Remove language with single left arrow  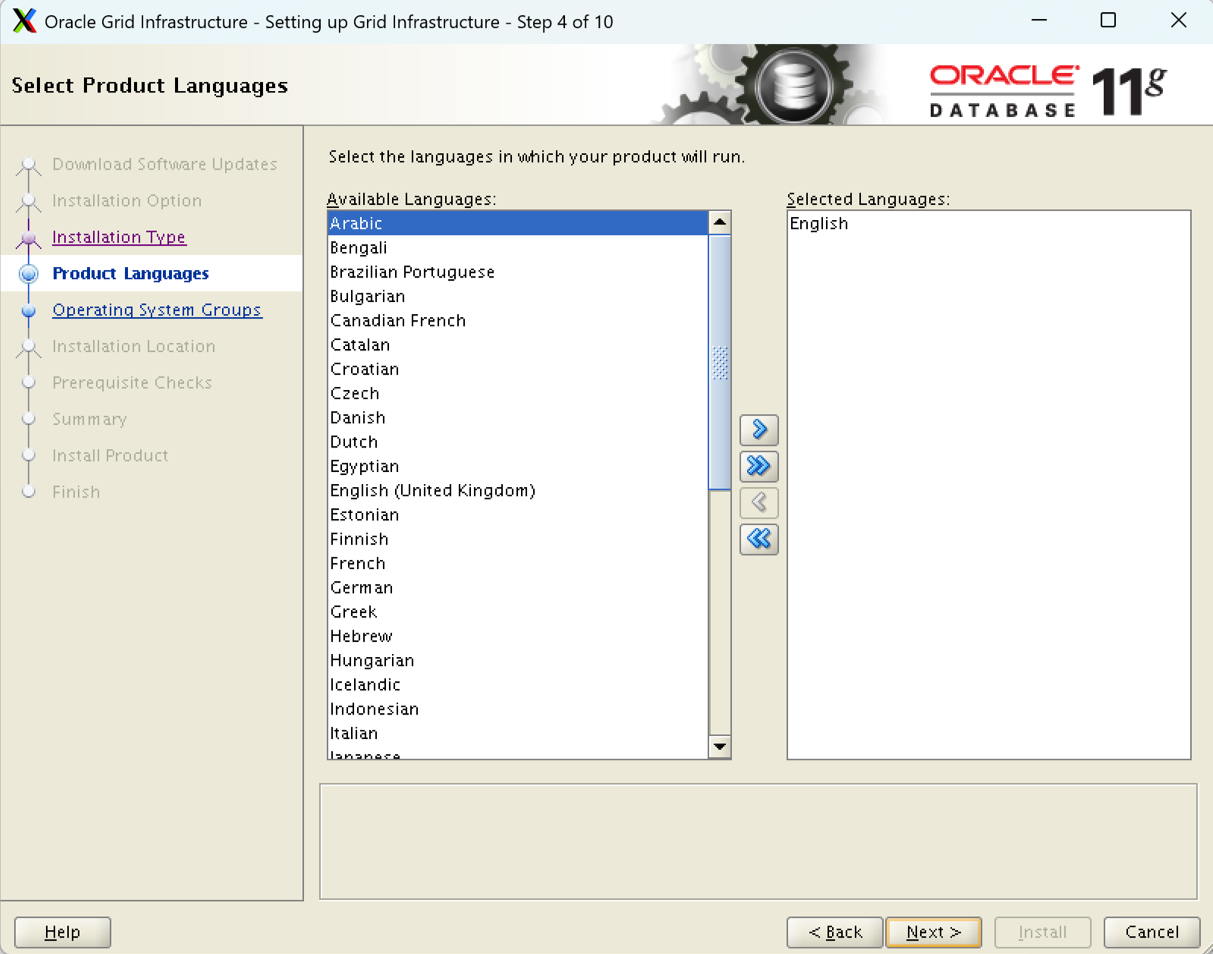coord(759,502)
